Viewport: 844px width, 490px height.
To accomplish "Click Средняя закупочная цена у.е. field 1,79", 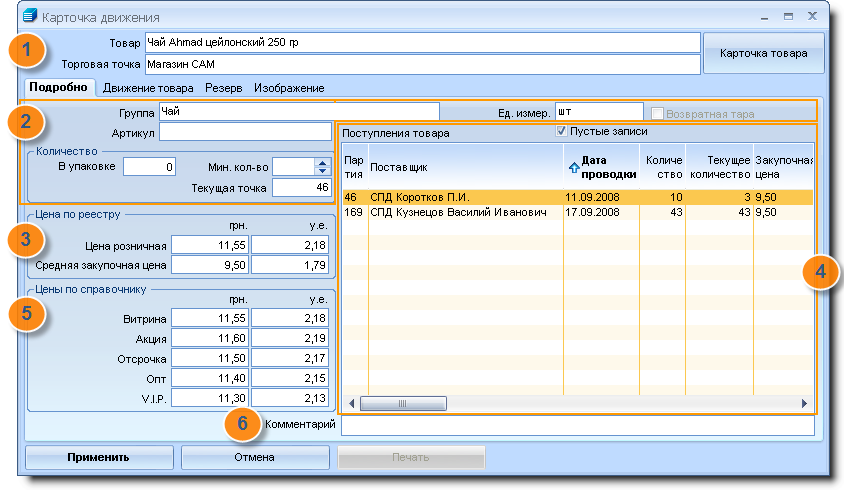I will [290, 265].
